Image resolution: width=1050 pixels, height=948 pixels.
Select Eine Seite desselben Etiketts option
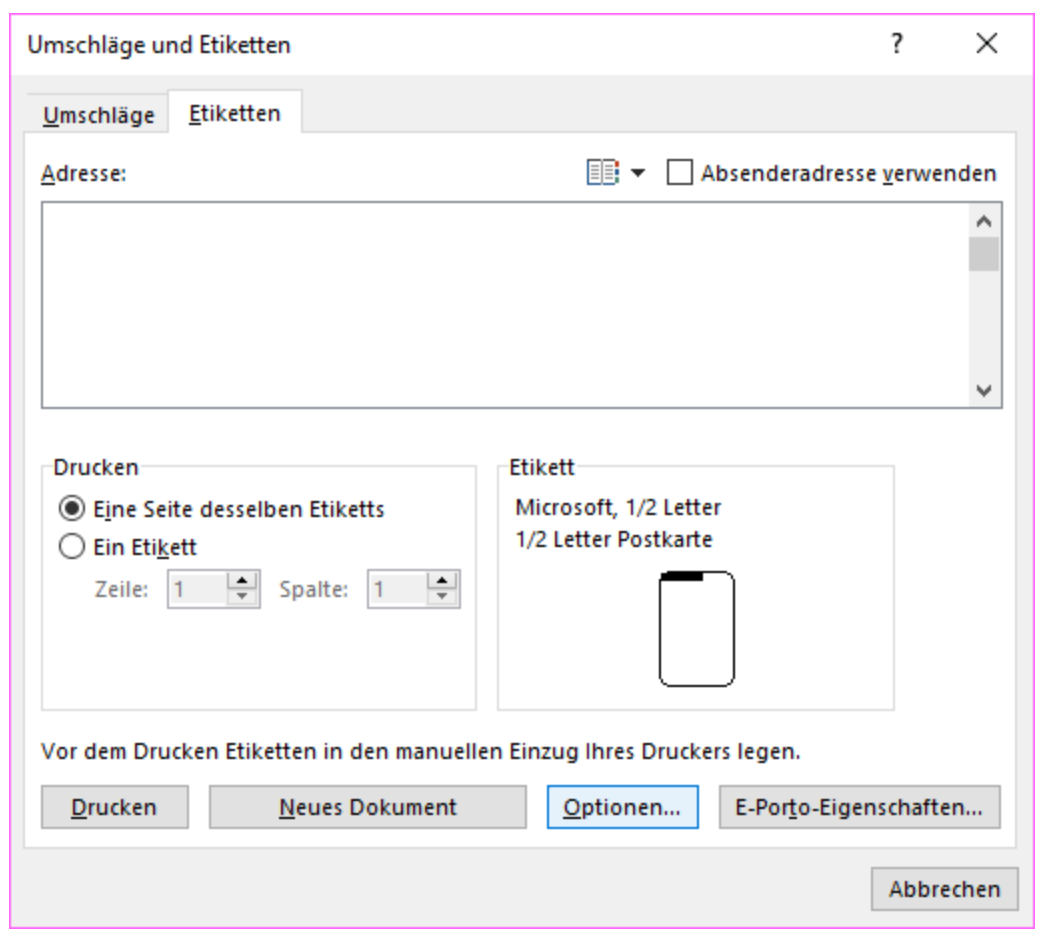pyautogui.click(x=71, y=509)
